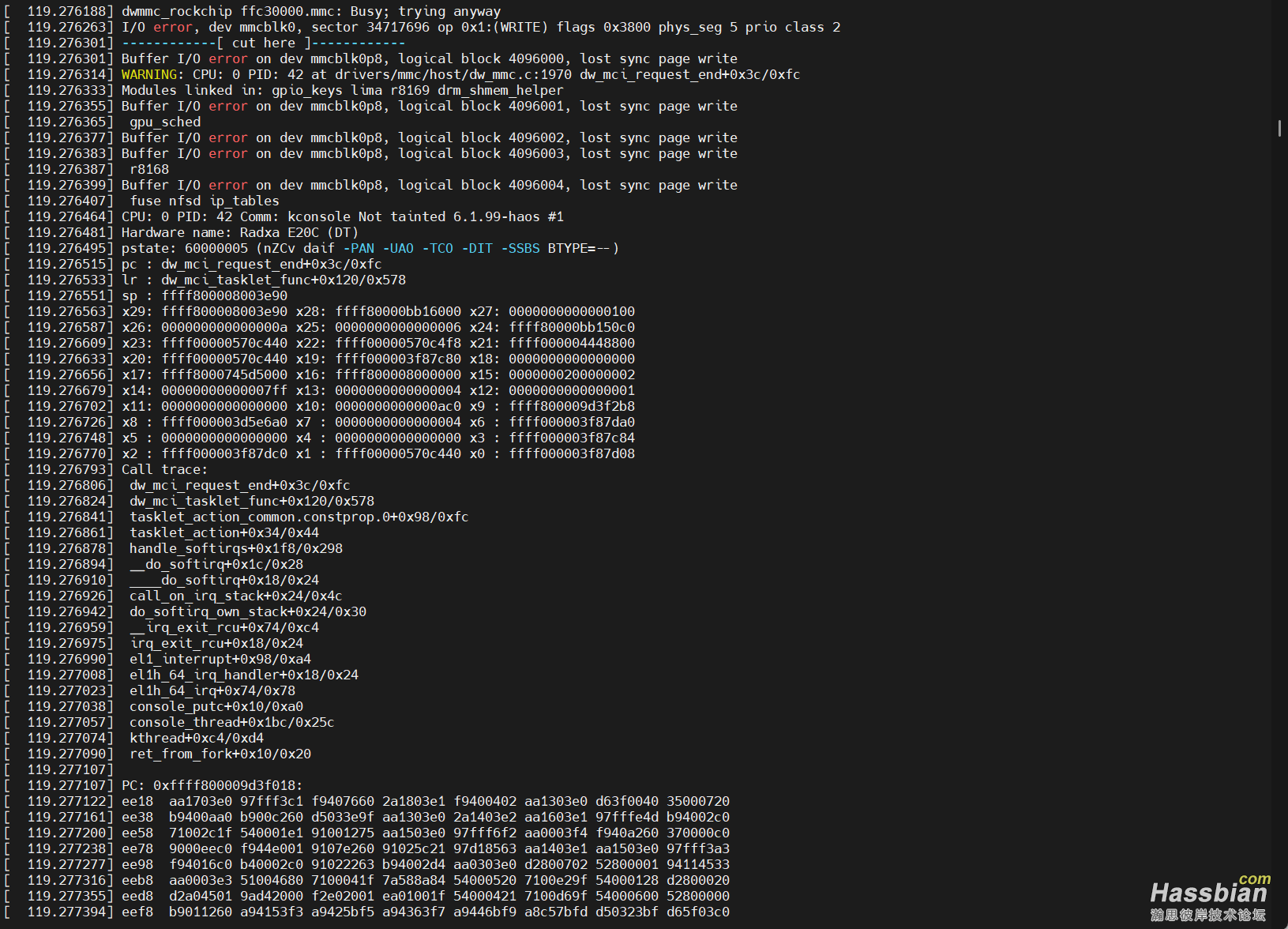Select the 'dwmmc_rockchip' Busy message line
1288x929 pixels.
tap(310, 11)
